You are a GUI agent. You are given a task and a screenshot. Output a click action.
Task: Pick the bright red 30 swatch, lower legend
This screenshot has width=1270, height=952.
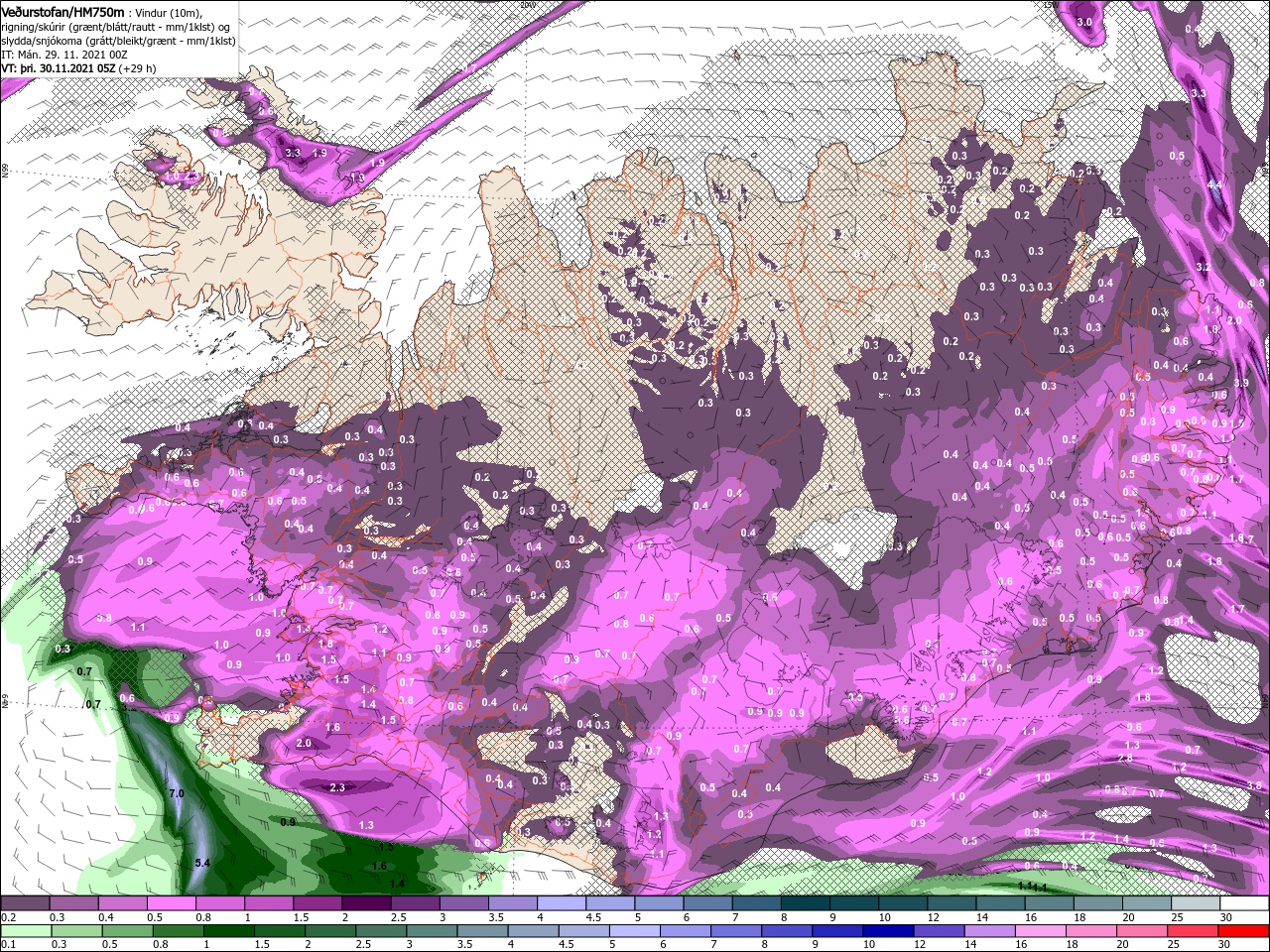click(x=1243, y=931)
